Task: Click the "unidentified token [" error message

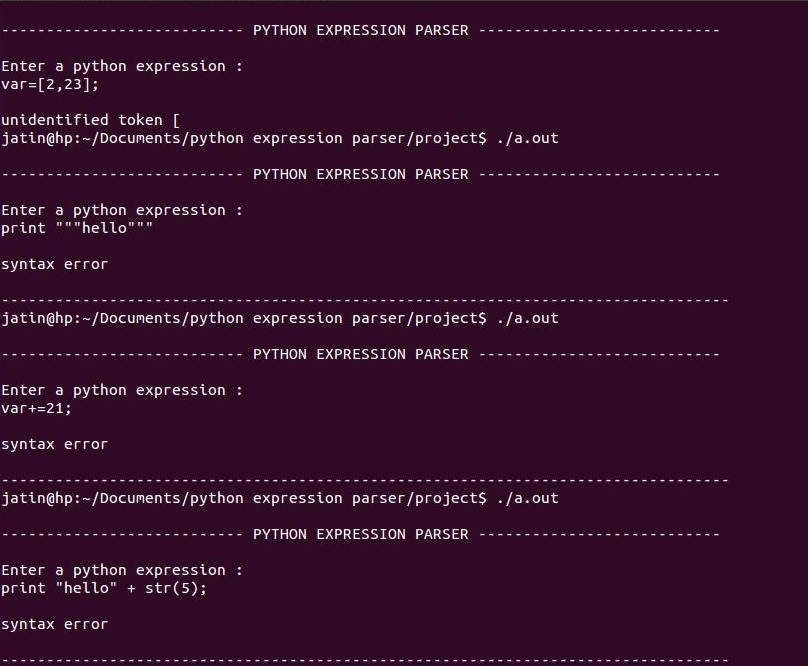Action: click(x=90, y=120)
